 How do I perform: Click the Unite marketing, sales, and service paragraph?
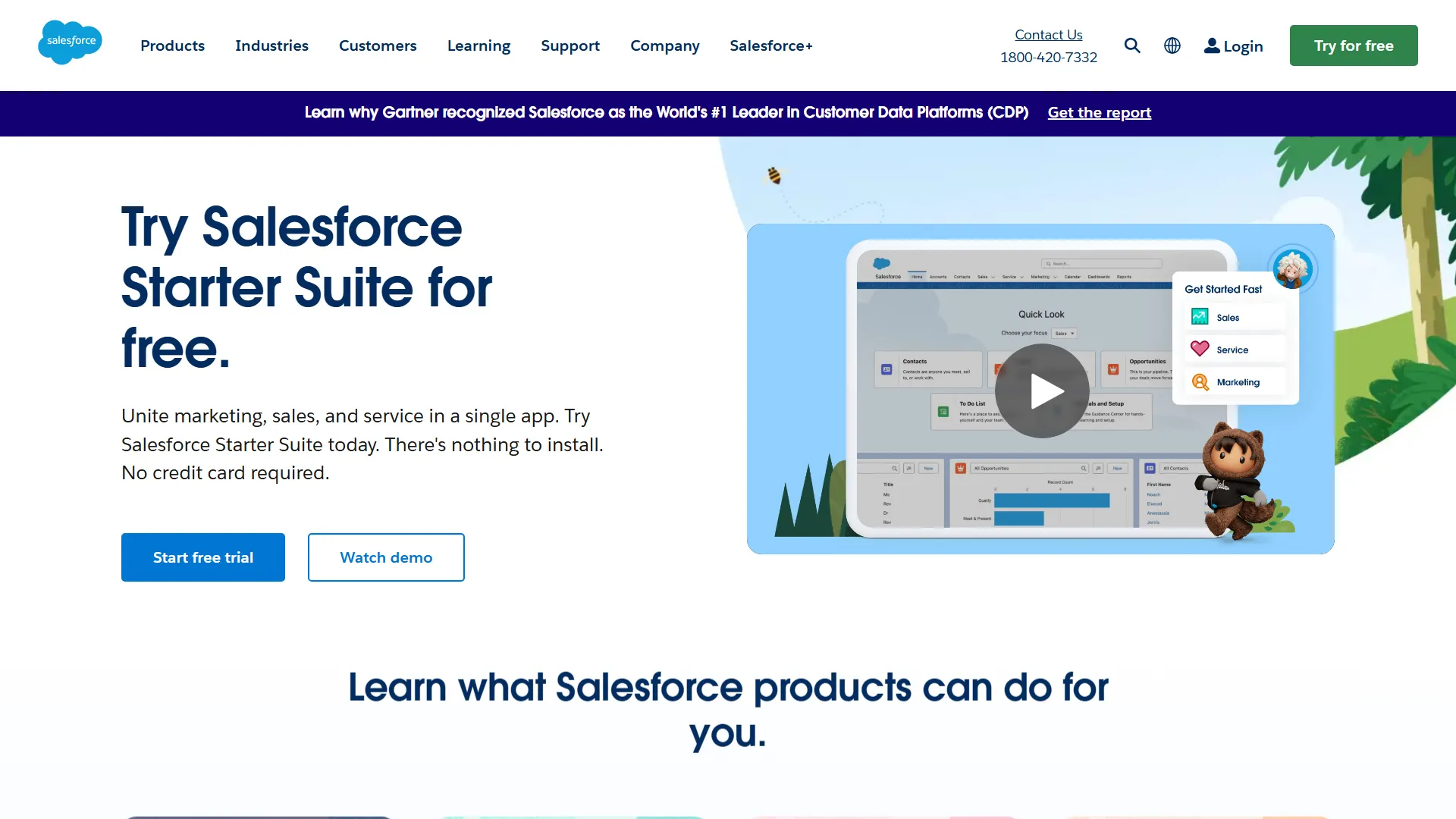(x=362, y=444)
